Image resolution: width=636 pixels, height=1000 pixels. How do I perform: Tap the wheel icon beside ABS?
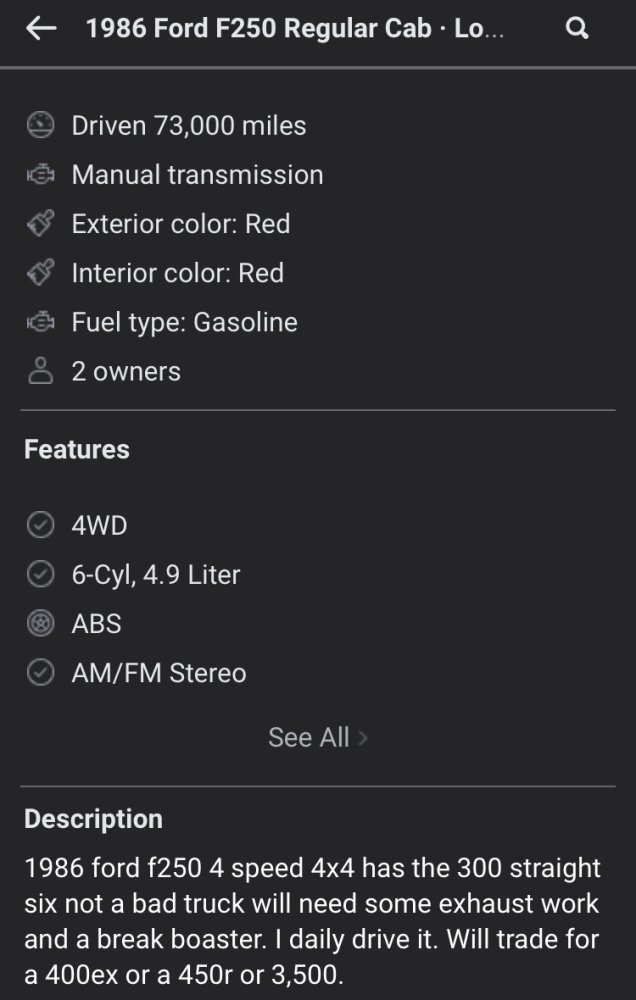pos(41,623)
